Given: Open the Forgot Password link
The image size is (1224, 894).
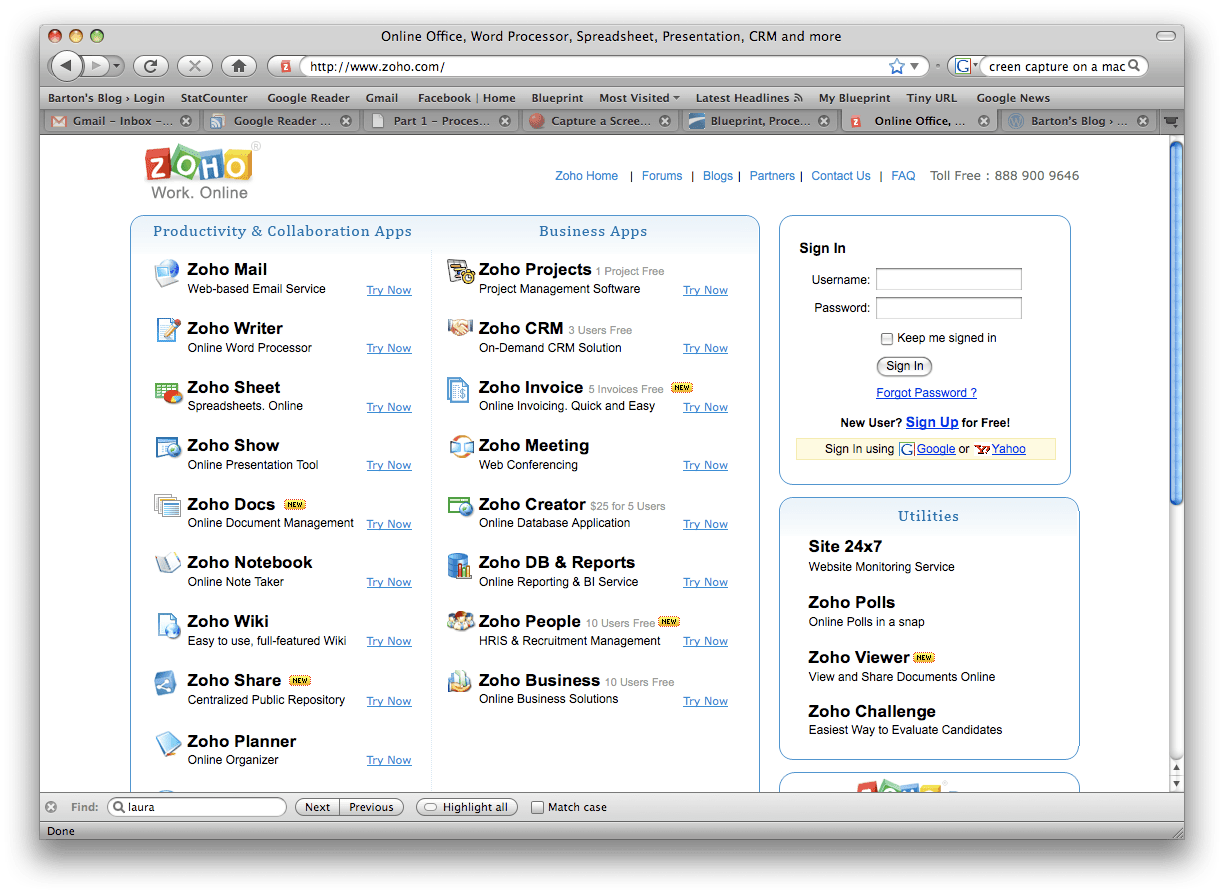Looking at the screenshot, I should [x=926, y=393].
